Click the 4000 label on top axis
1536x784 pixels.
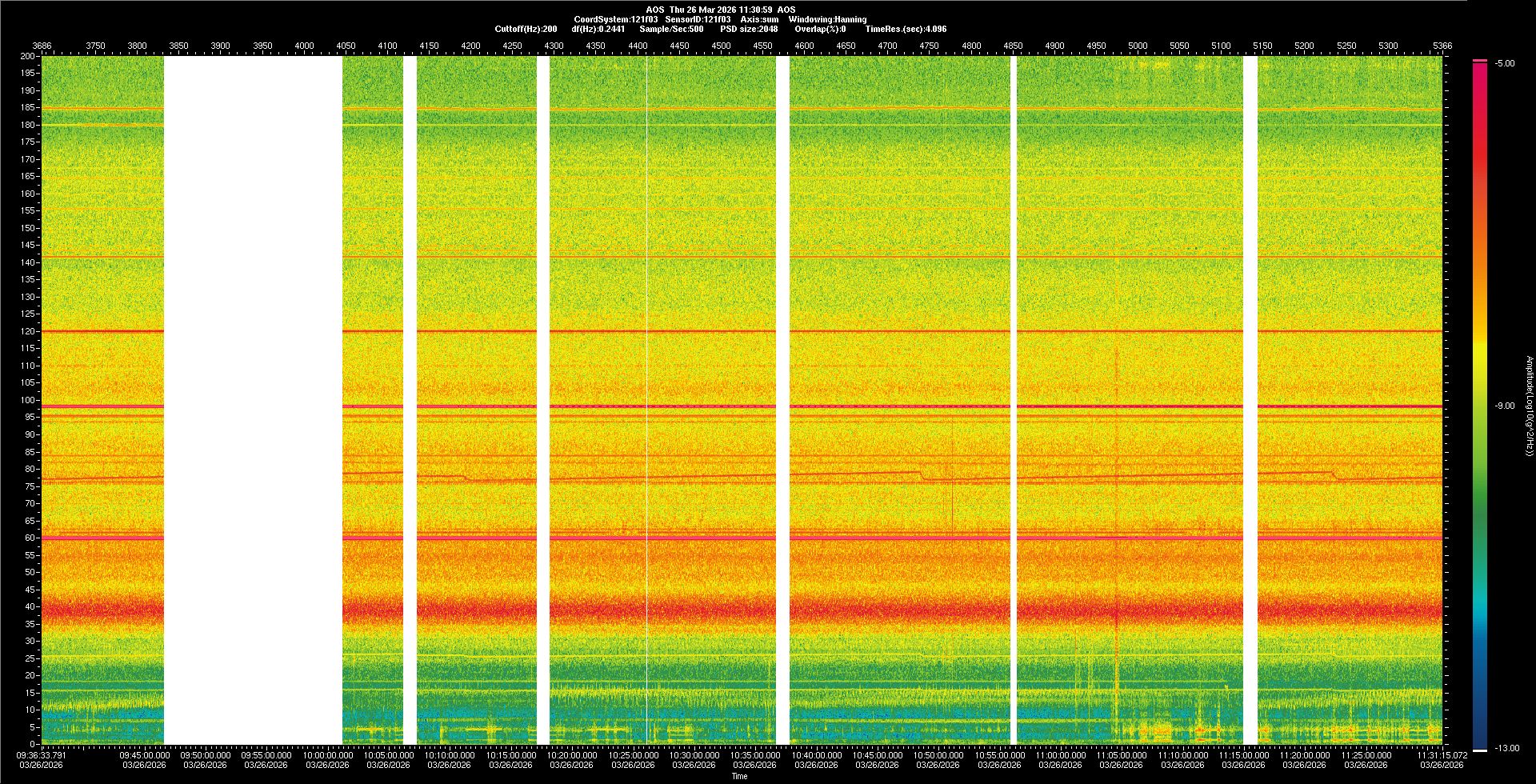[304, 46]
